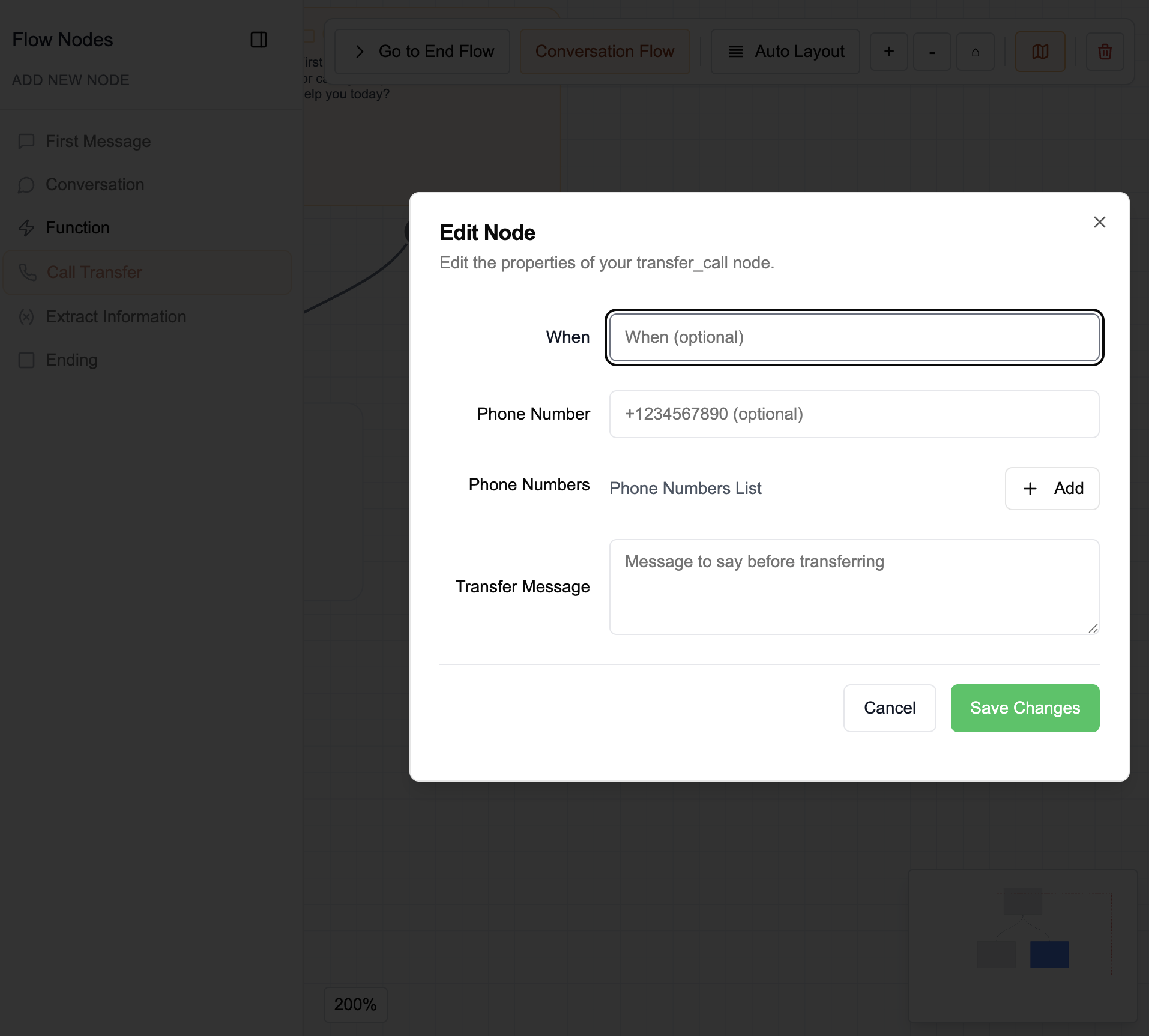Focus the Phone Number input field
The image size is (1149, 1036).
(x=854, y=414)
